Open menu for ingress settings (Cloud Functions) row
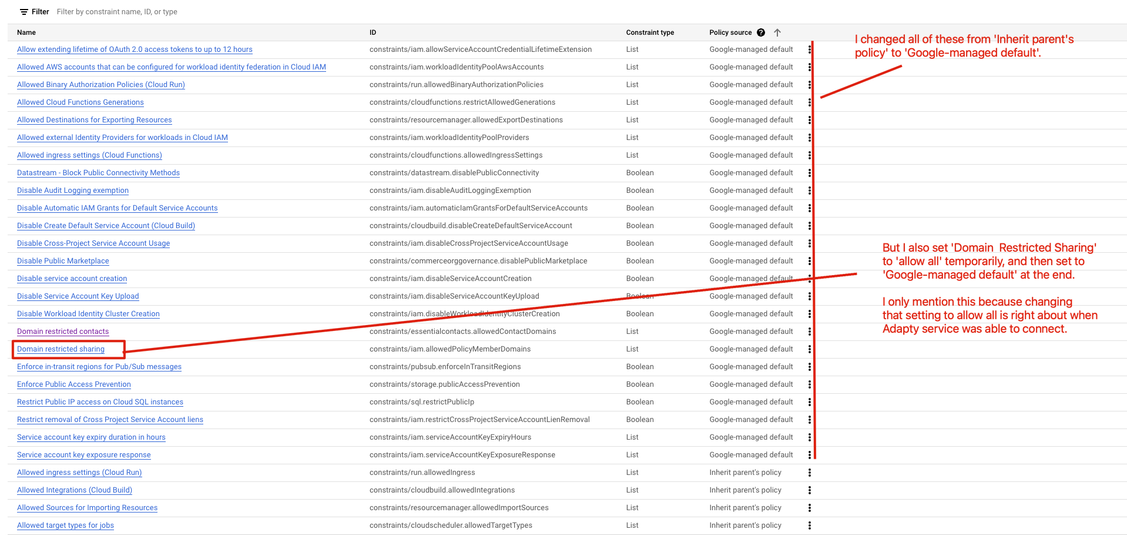1127x535 pixels. (810, 155)
